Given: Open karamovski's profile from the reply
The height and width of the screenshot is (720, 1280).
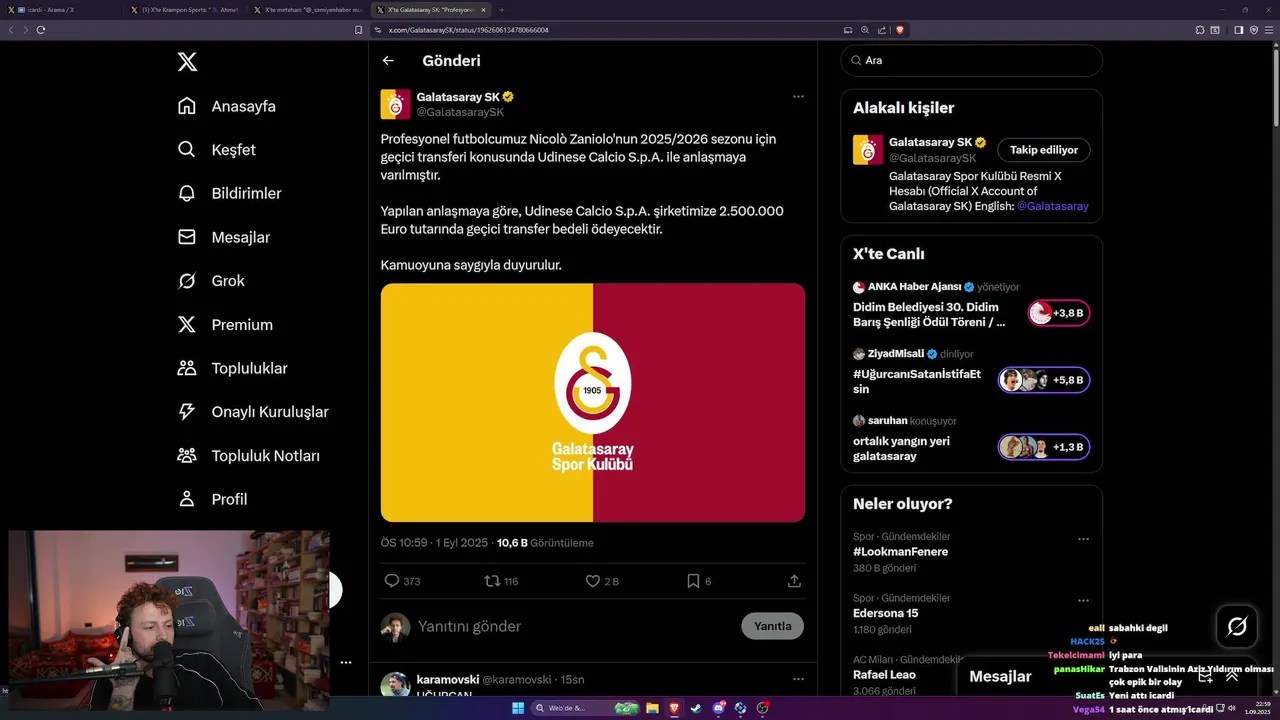Looking at the screenshot, I should [x=447, y=680].
